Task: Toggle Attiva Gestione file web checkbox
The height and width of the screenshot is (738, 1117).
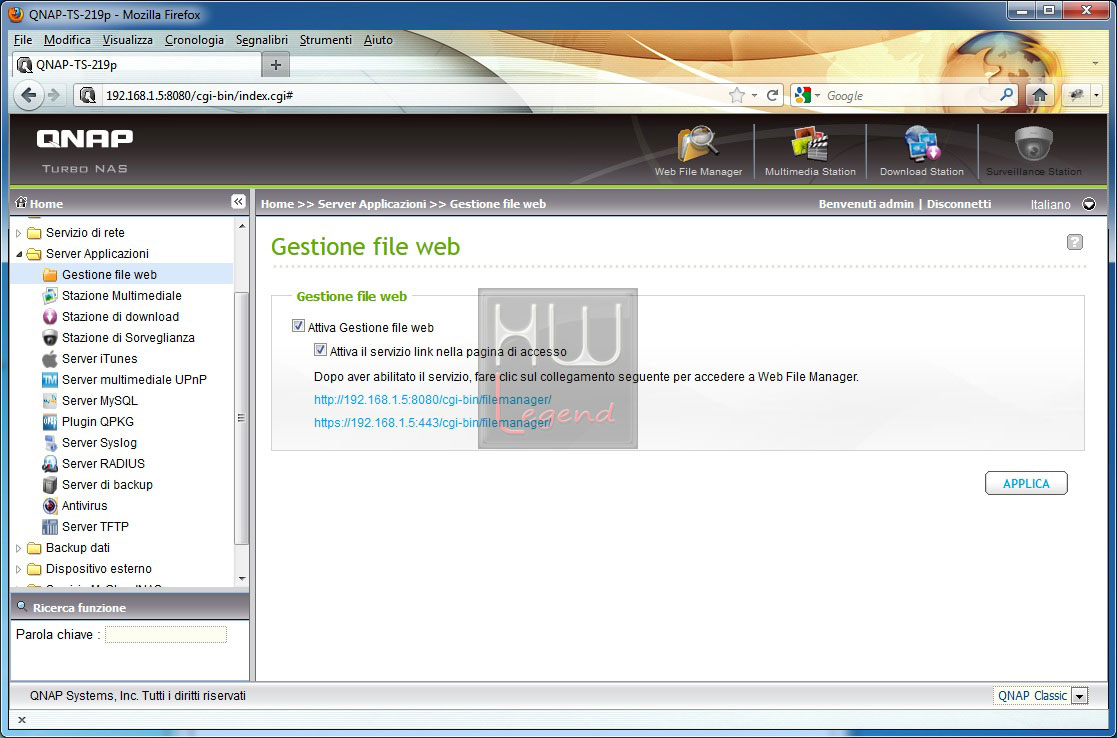Action: point(298,326)
